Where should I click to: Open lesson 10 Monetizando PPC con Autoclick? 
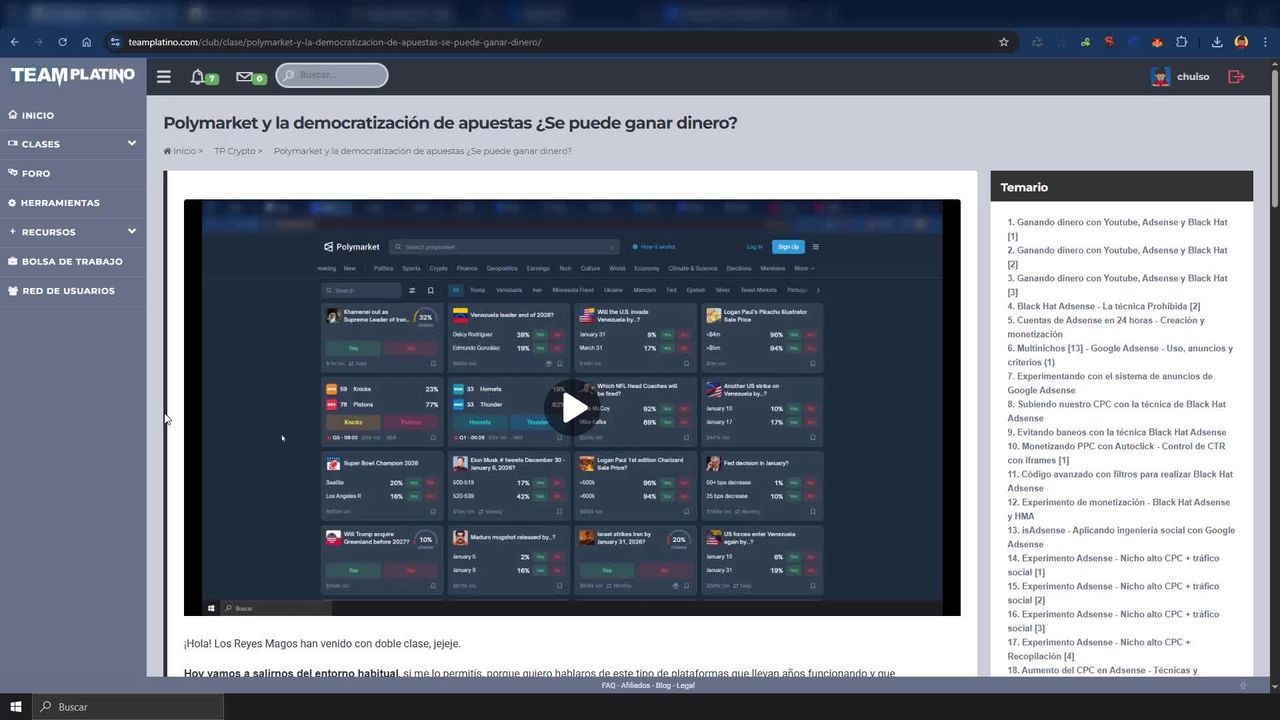[x=1116, y=453]
